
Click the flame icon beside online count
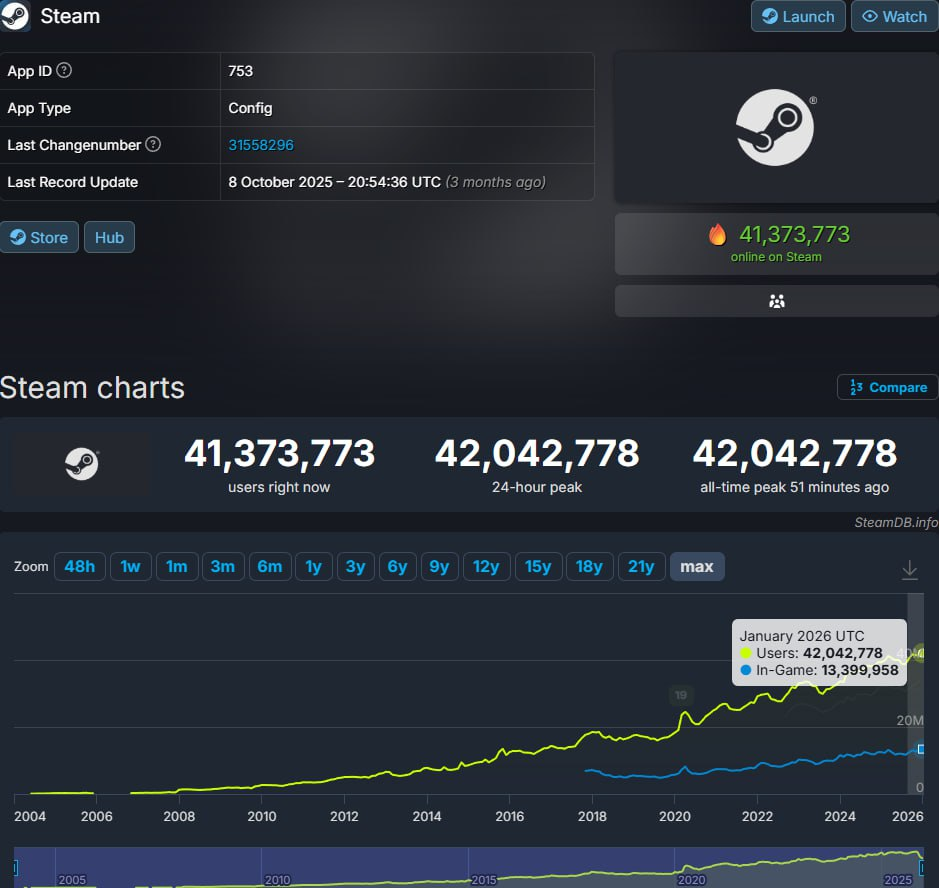[x=717, y=235]
